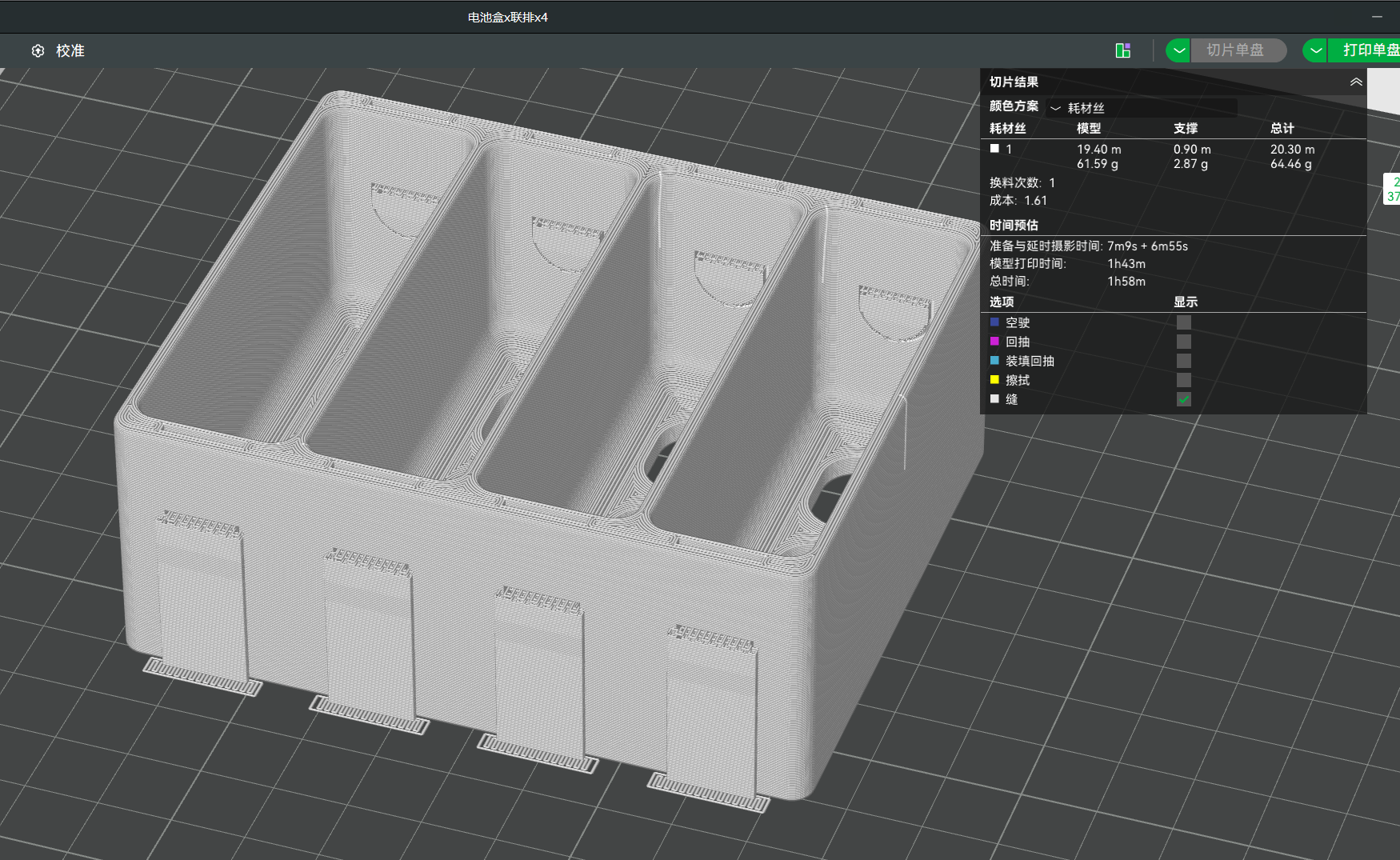Click the 64.46 g total weight value
The width and height of the screenshot is (1400, 860).
[1290, 164]
